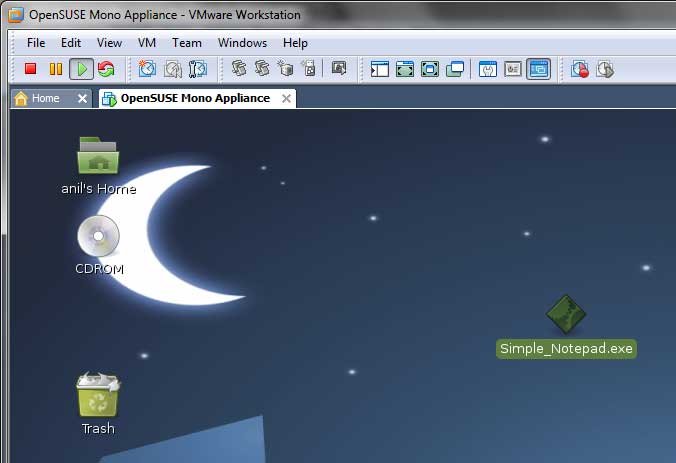Open the Team menu

(186, 43)
